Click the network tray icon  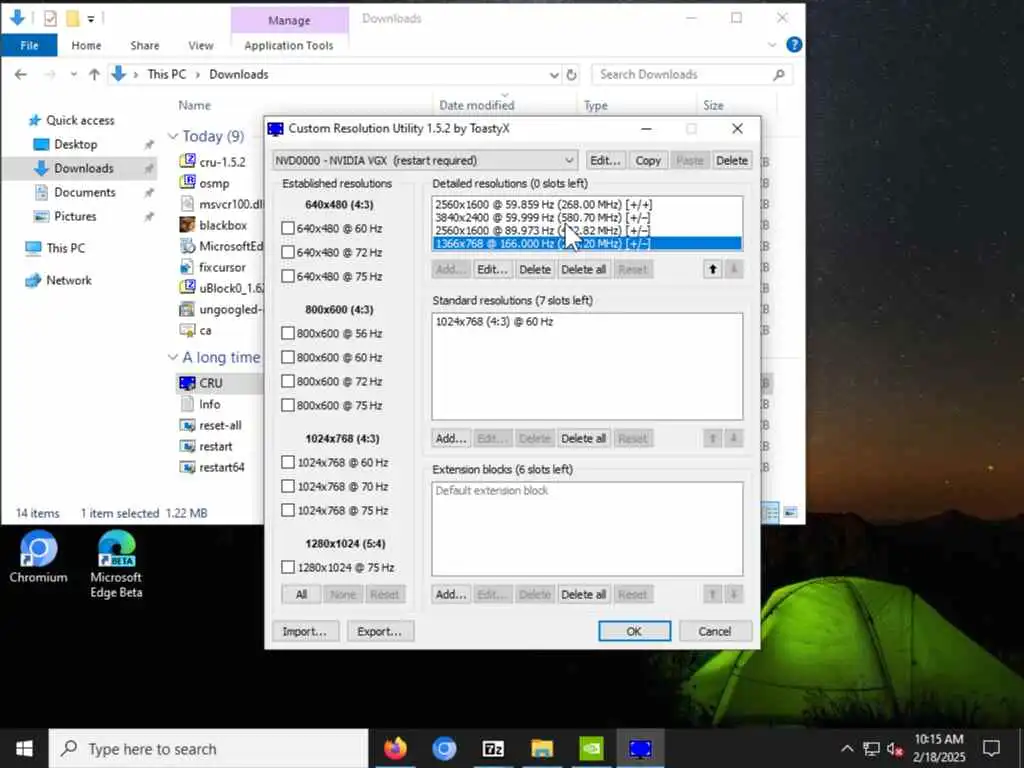click(871, 748)
